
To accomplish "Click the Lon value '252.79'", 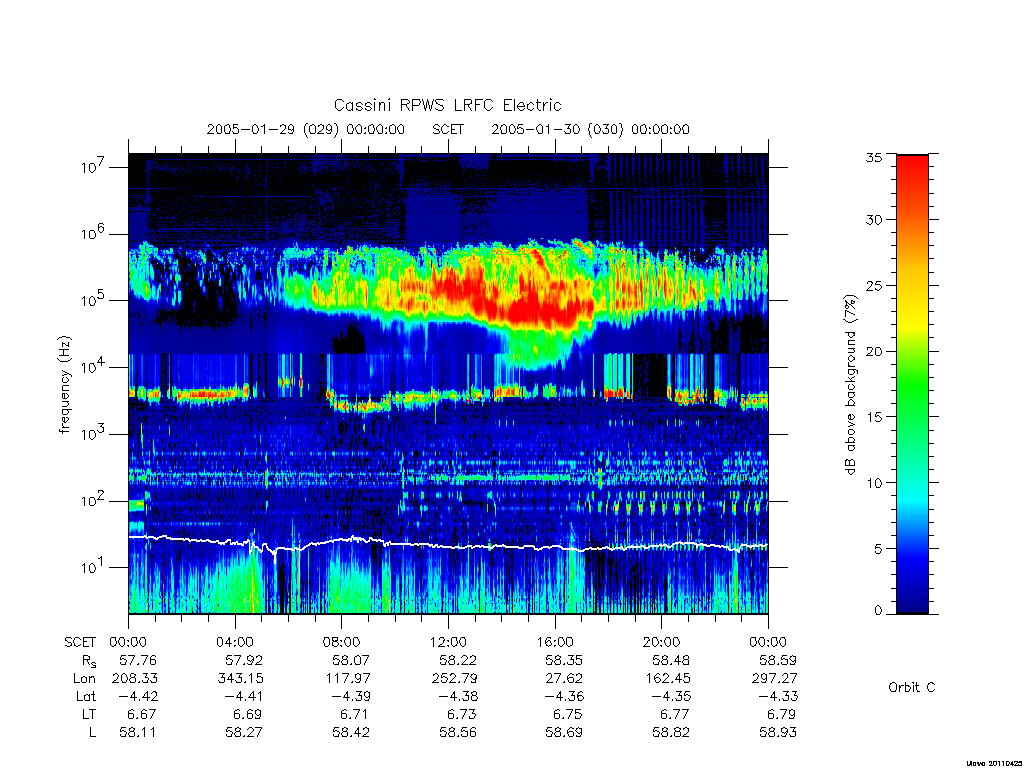I will point(455,679).
